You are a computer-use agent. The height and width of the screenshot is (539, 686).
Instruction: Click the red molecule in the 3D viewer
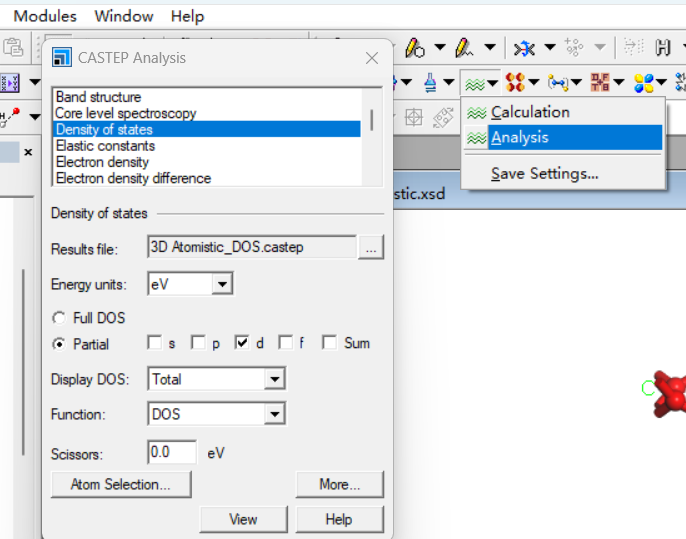(x=669, y=394)
